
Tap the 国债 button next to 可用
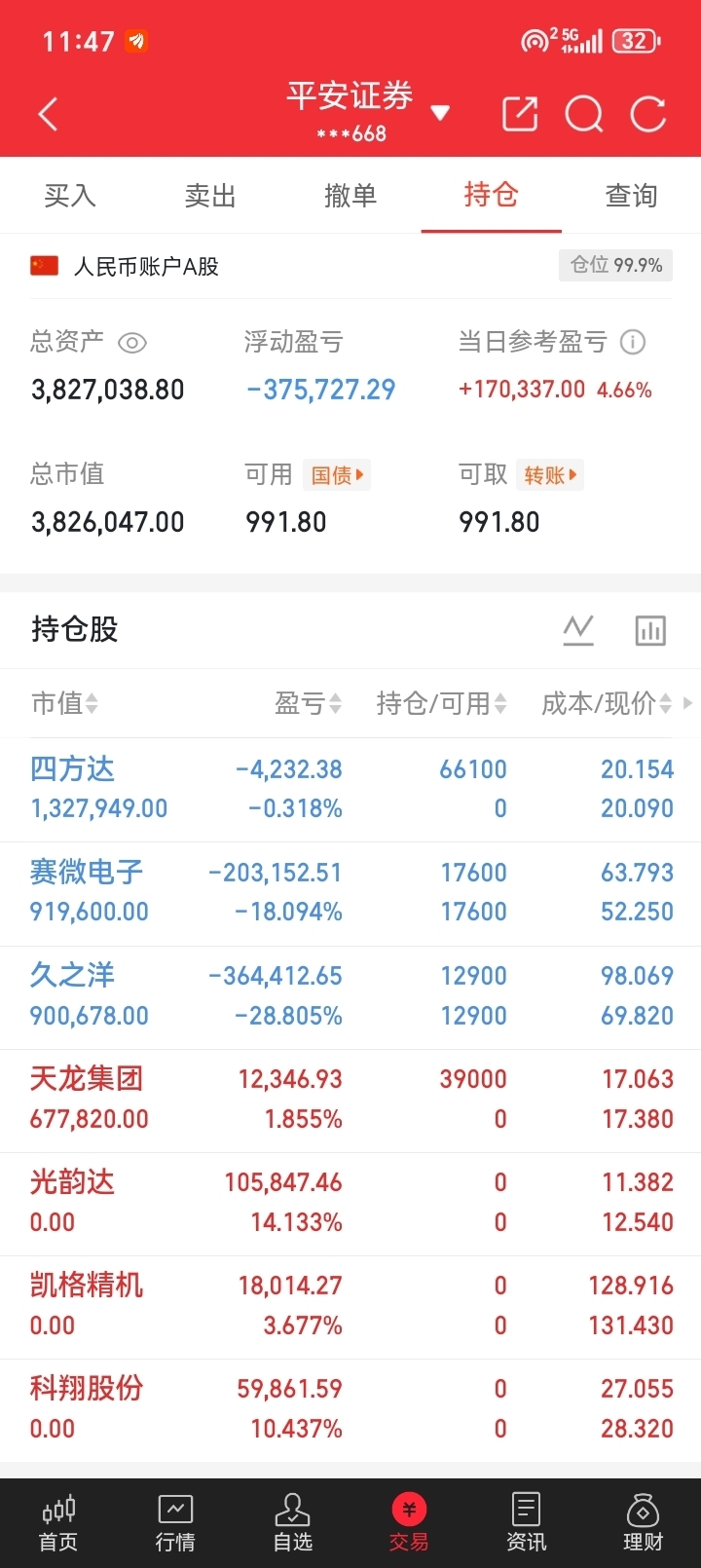337,475
